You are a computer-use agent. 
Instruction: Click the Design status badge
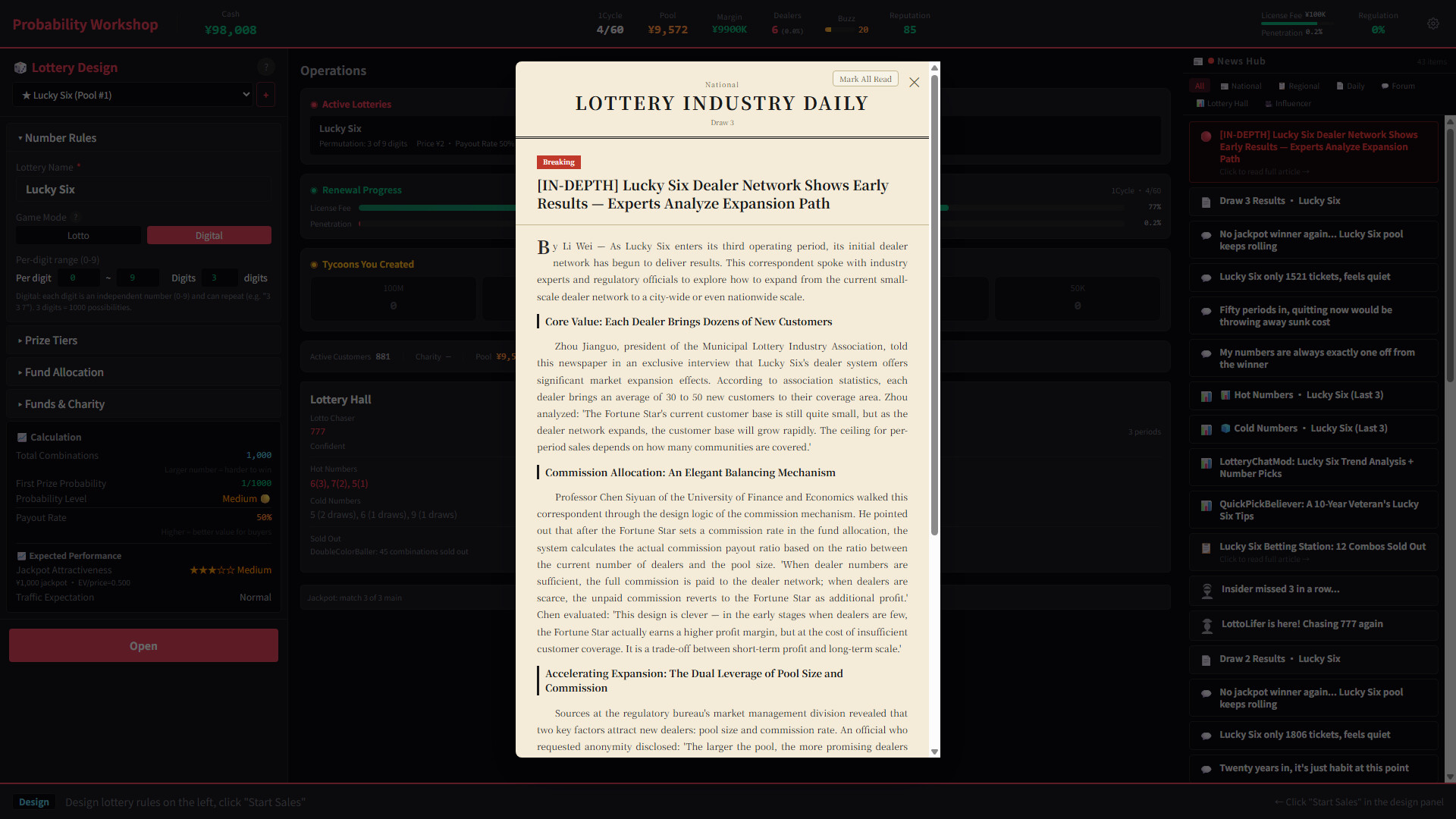pyautogui.click(x=34, y=802)
